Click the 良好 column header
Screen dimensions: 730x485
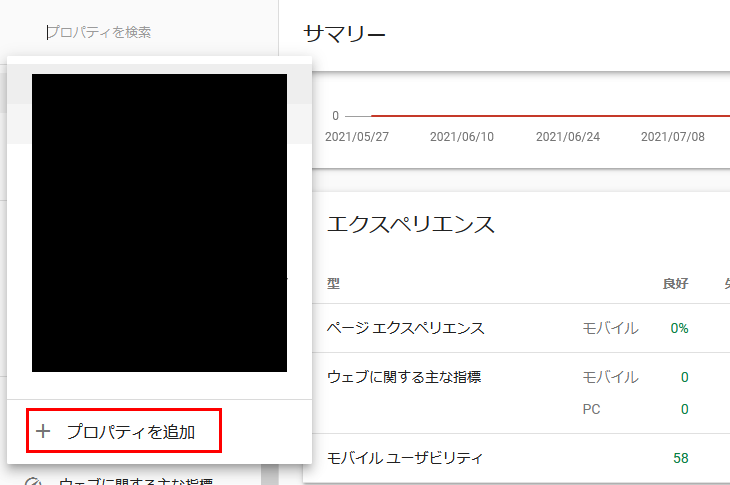click(675, 283)
